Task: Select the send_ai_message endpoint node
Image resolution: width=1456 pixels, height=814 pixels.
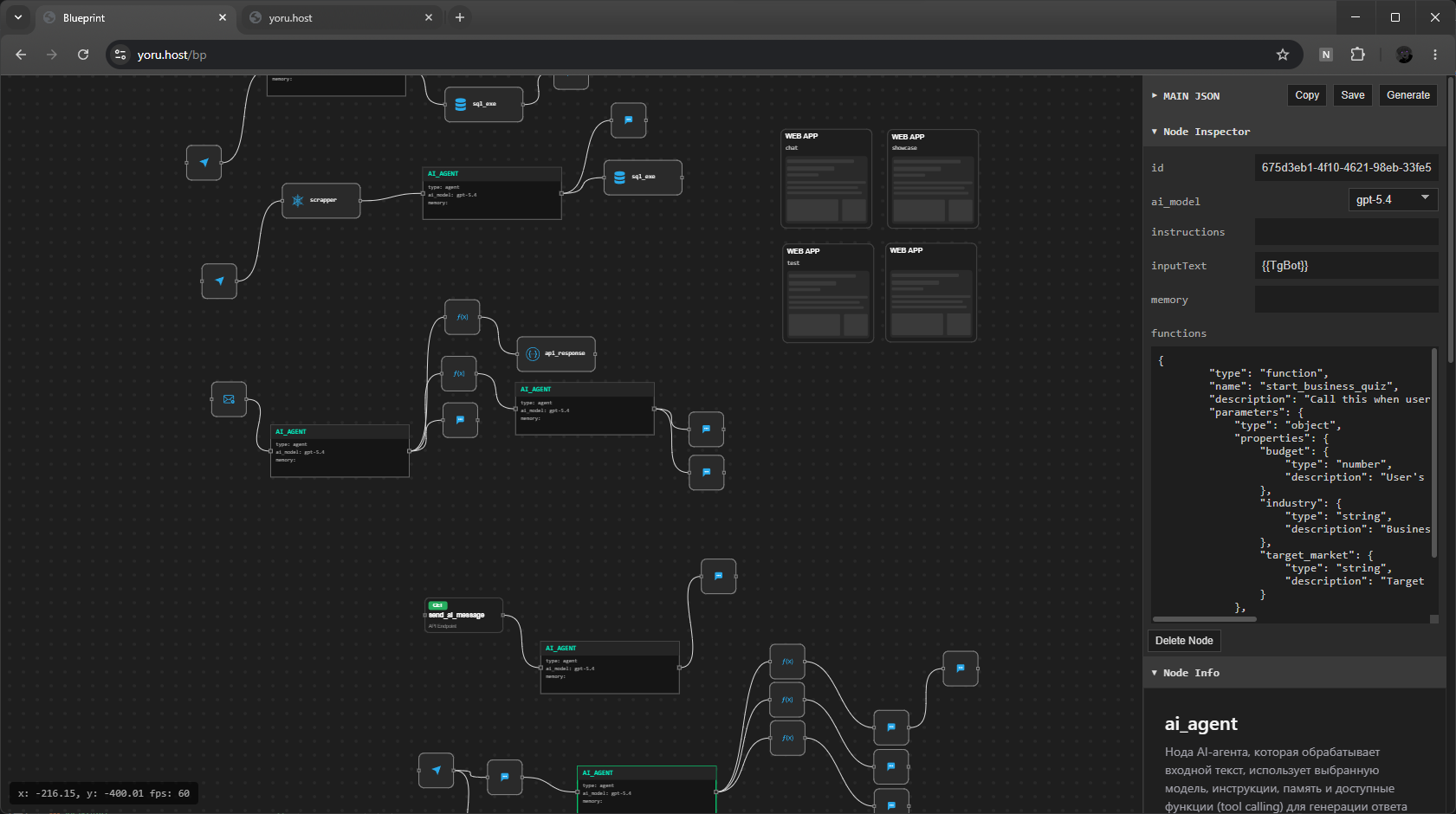Action: 463,615
